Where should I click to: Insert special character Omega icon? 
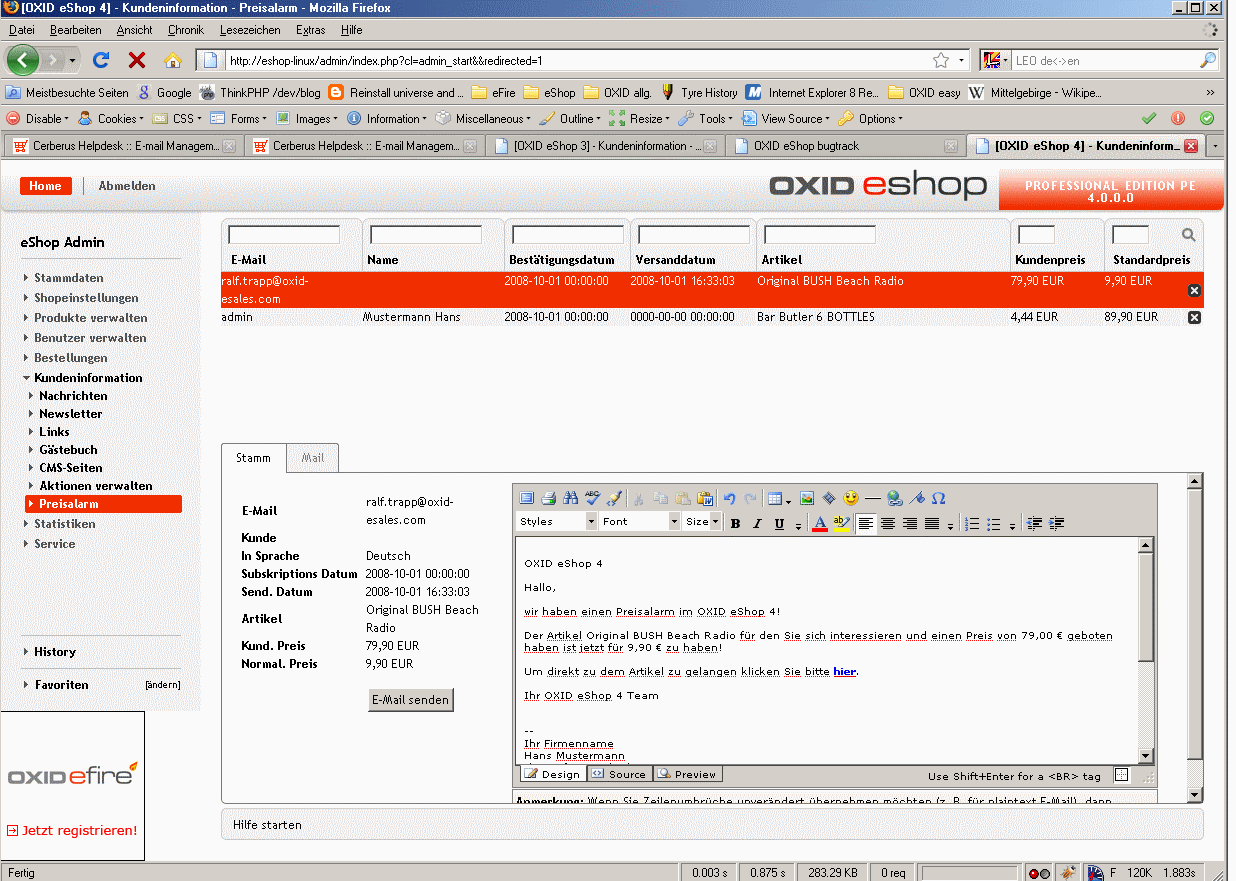[938, 498]
